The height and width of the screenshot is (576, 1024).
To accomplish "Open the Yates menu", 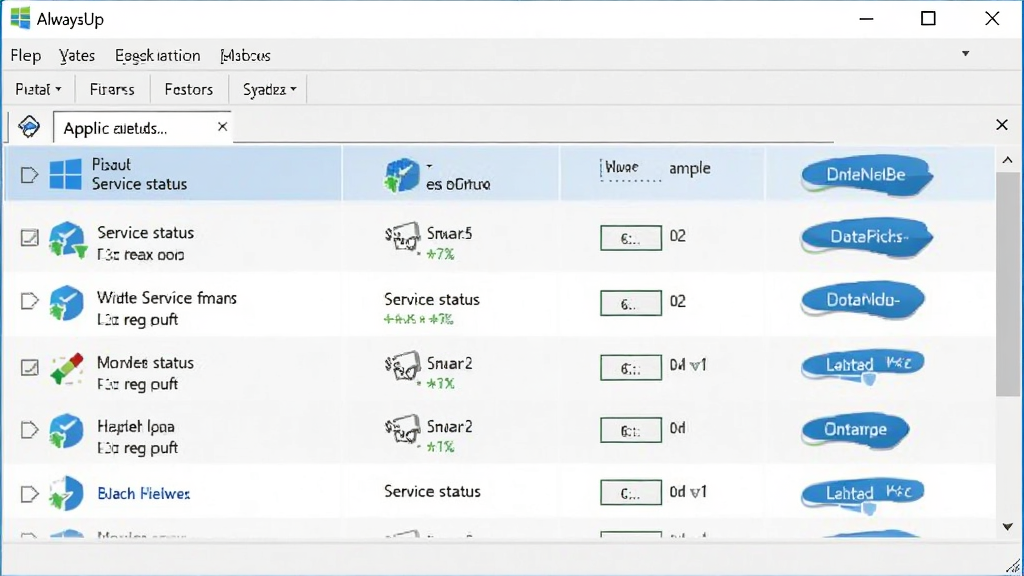I will click(x=77, y=56).
